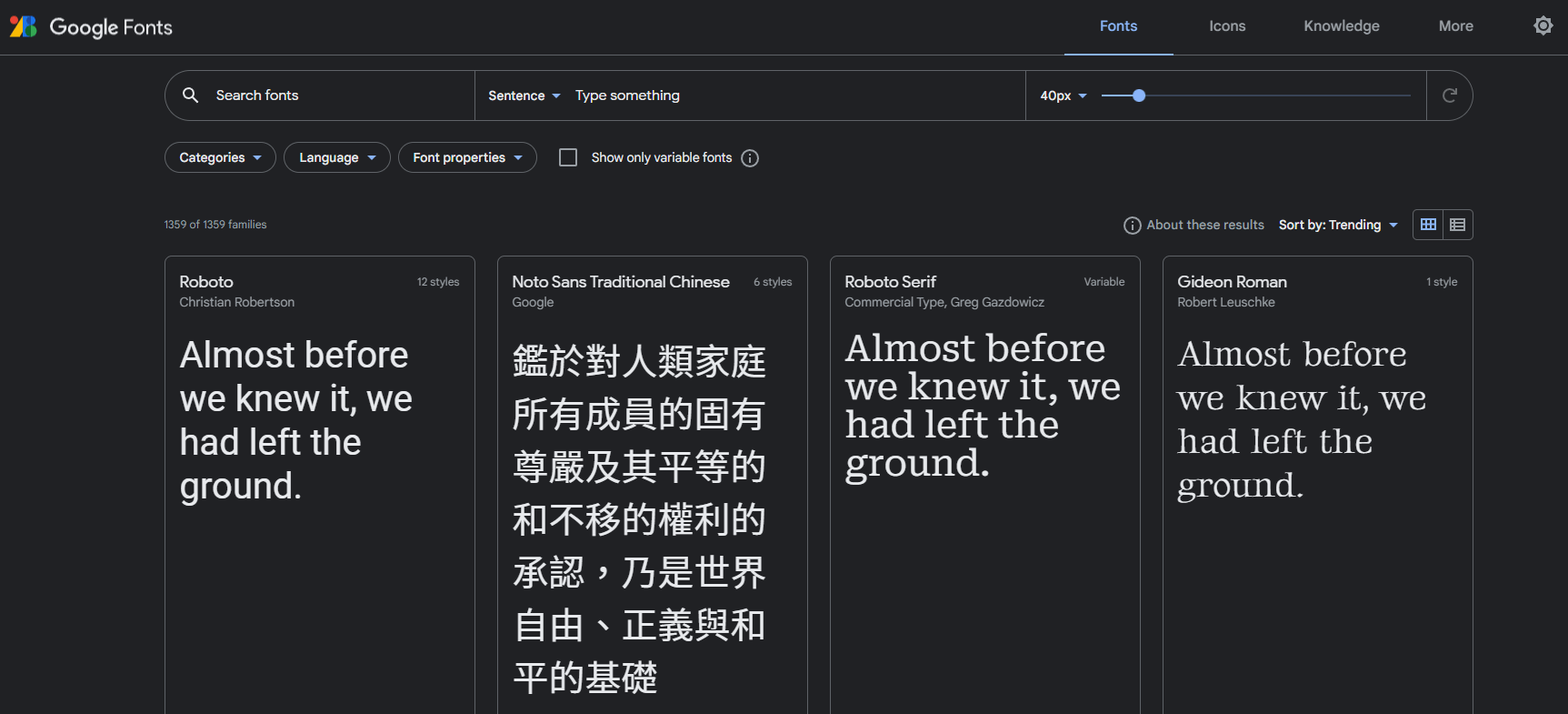Screen dimensions: 1568x714
Task: Enable Show only variable fonts checkbox
Action: [x=568, y=157]
